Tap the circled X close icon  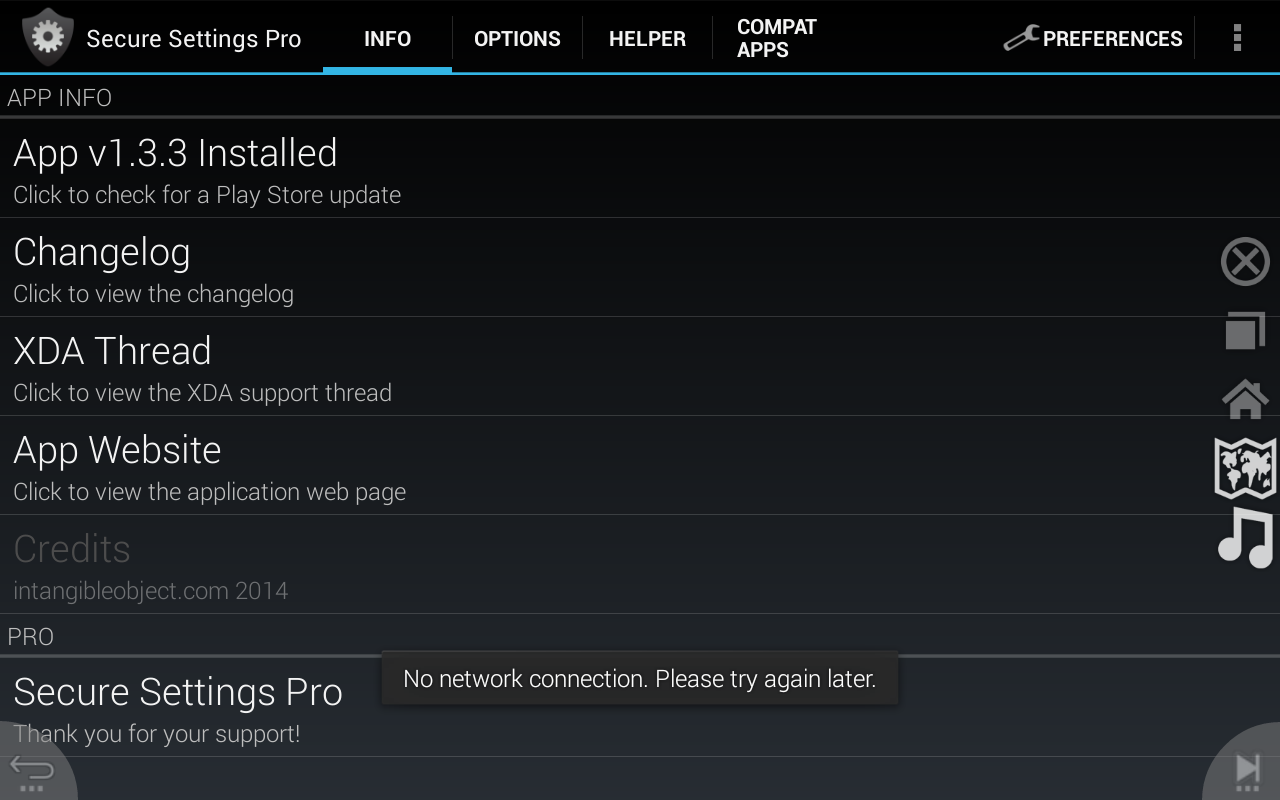[x=1245, y=262]
